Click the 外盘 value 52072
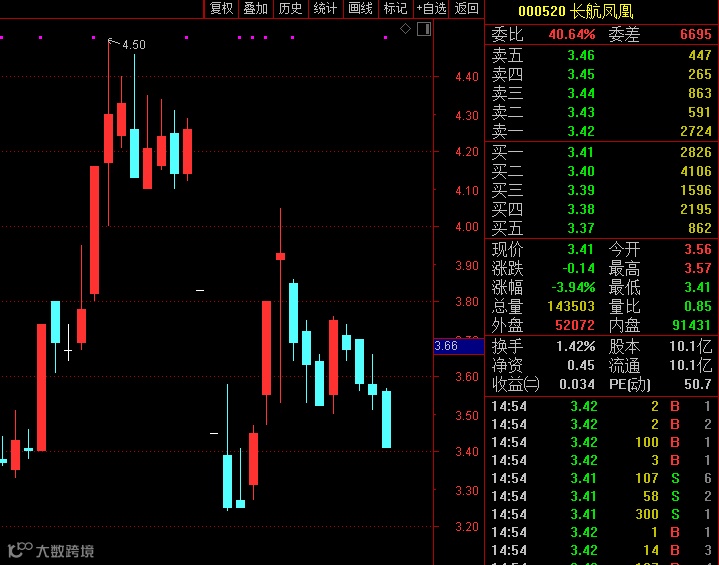The image size is (719, 565). [x=575, y=326]
